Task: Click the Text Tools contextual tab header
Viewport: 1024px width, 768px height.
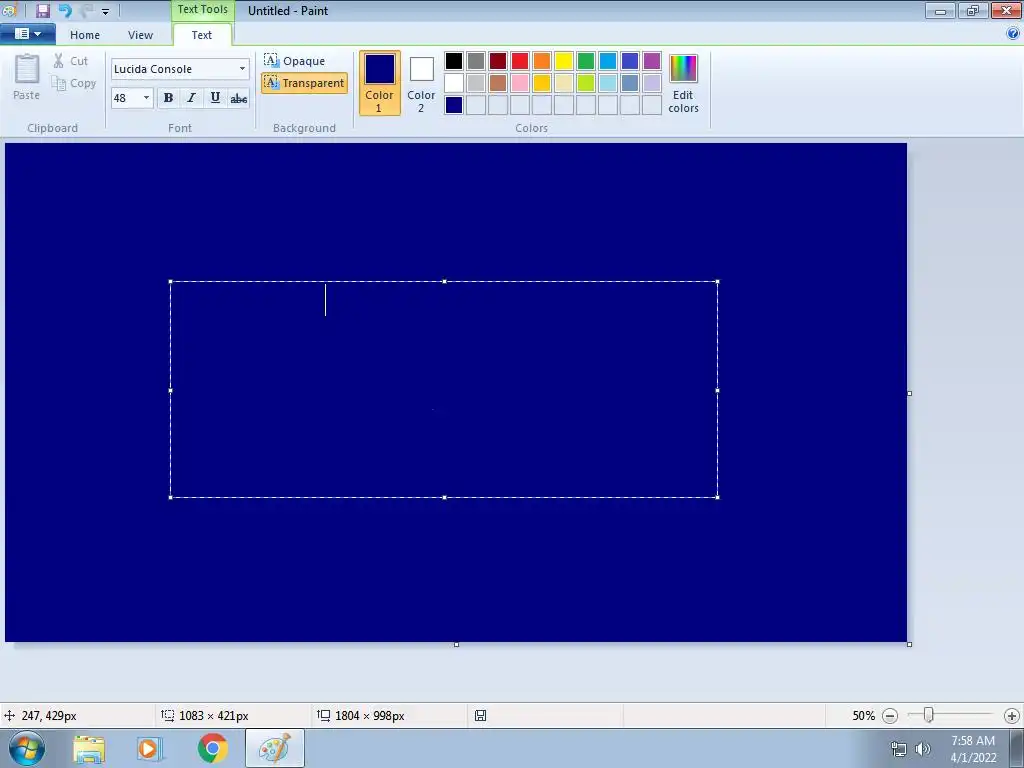Action: (x=203, y=10)
